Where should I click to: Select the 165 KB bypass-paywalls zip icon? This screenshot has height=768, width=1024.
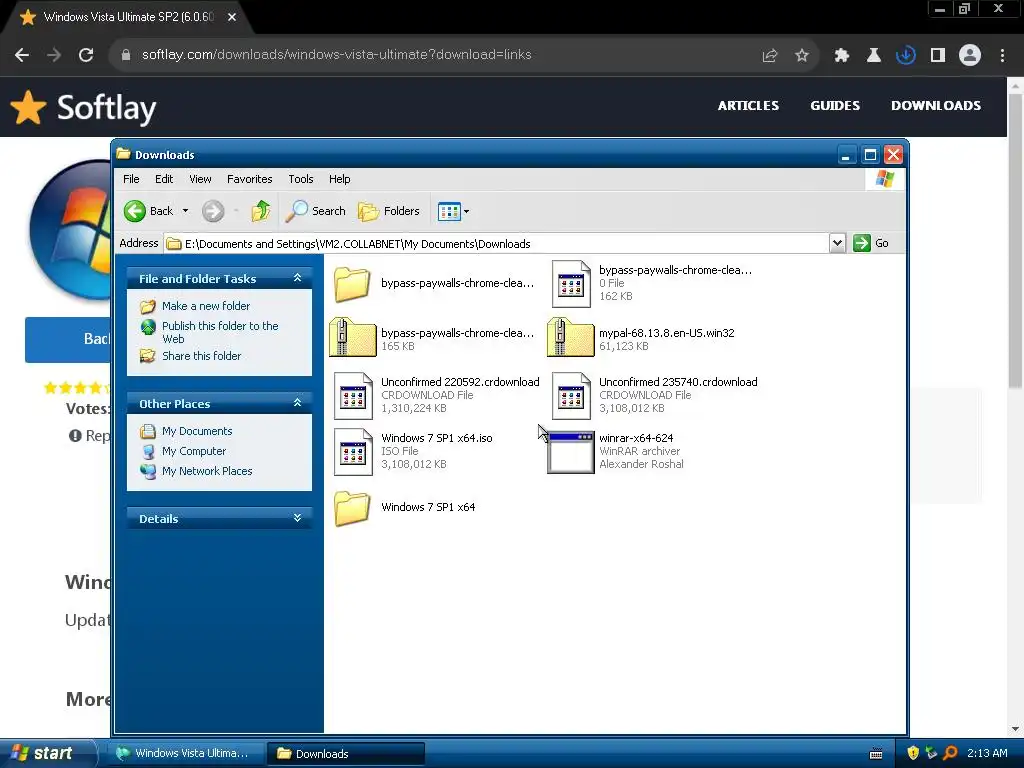pos(353,337)
